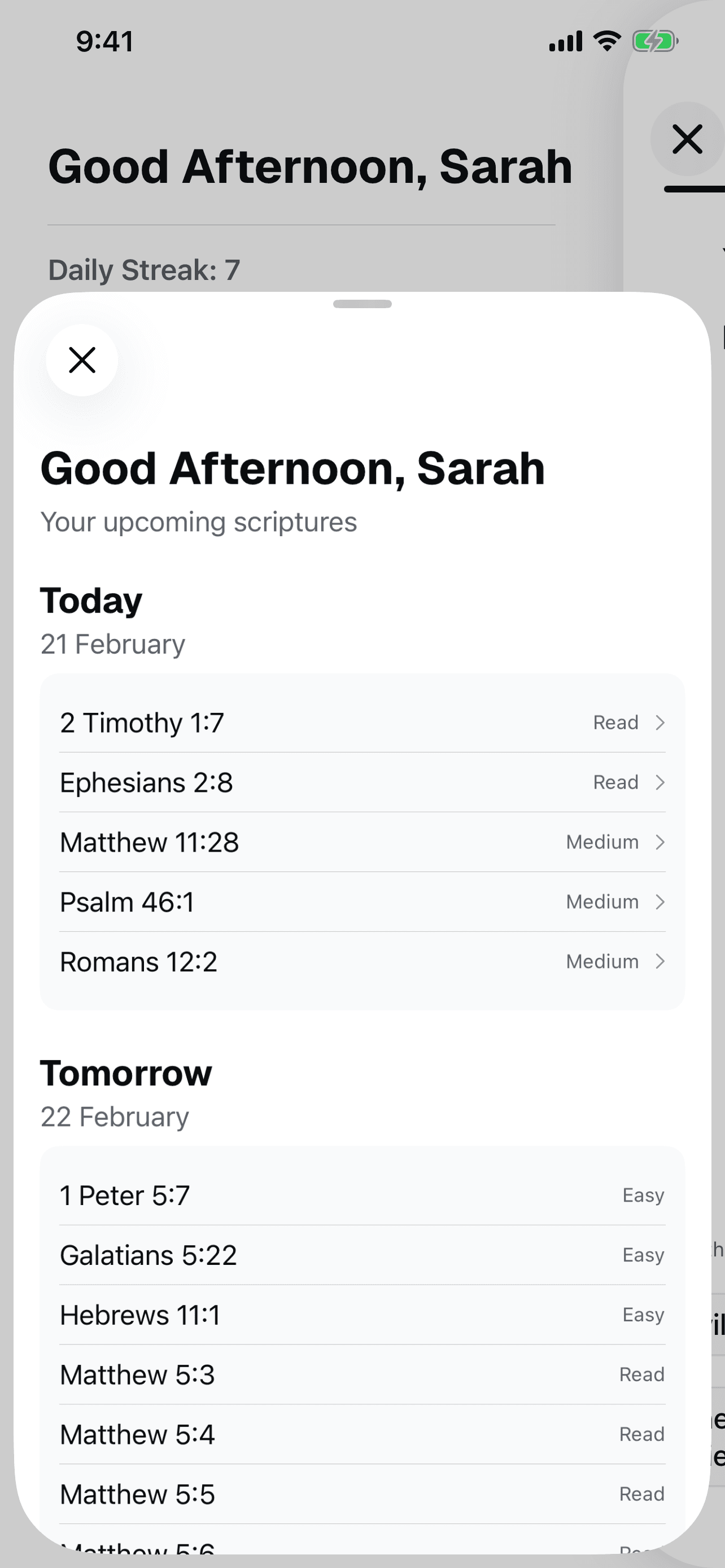This screenshot has height=1568, width=725.
Task: Tap the Daily Streak counter
Action: (x=145, y=270)
